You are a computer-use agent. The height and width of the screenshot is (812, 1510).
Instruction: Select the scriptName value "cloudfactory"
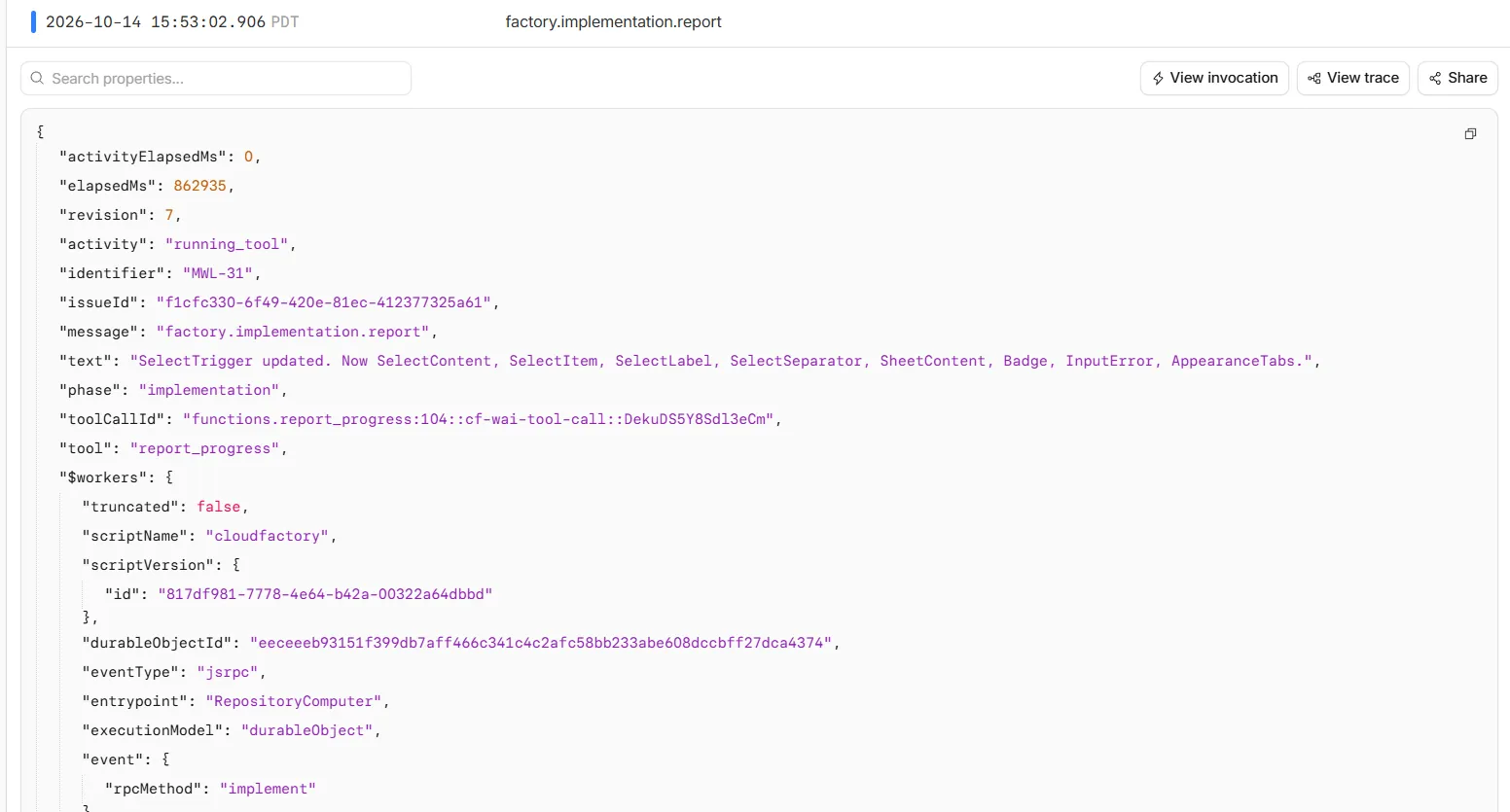[268, 536]
